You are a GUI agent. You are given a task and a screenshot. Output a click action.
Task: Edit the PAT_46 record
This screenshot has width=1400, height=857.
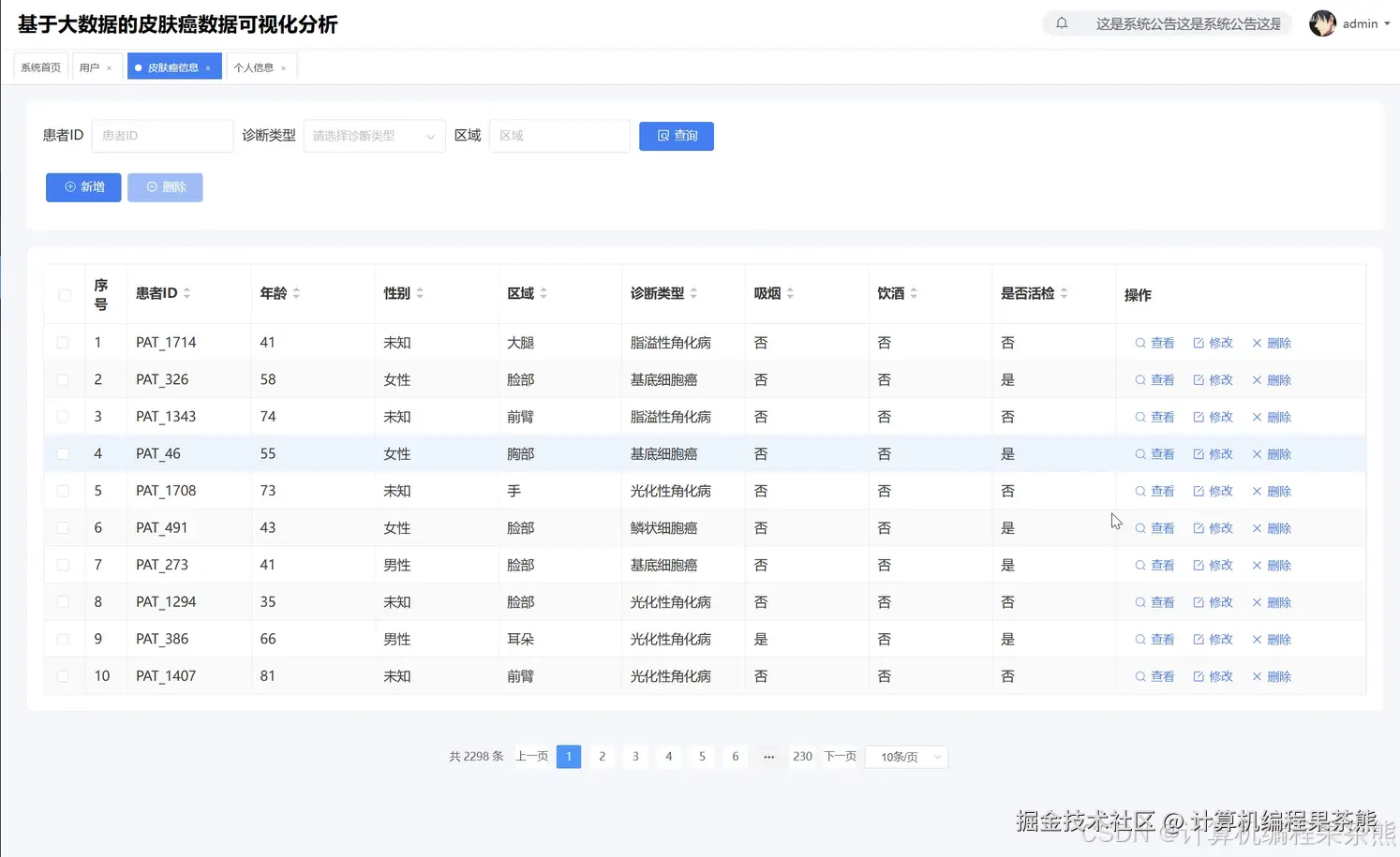point(1213,454)
